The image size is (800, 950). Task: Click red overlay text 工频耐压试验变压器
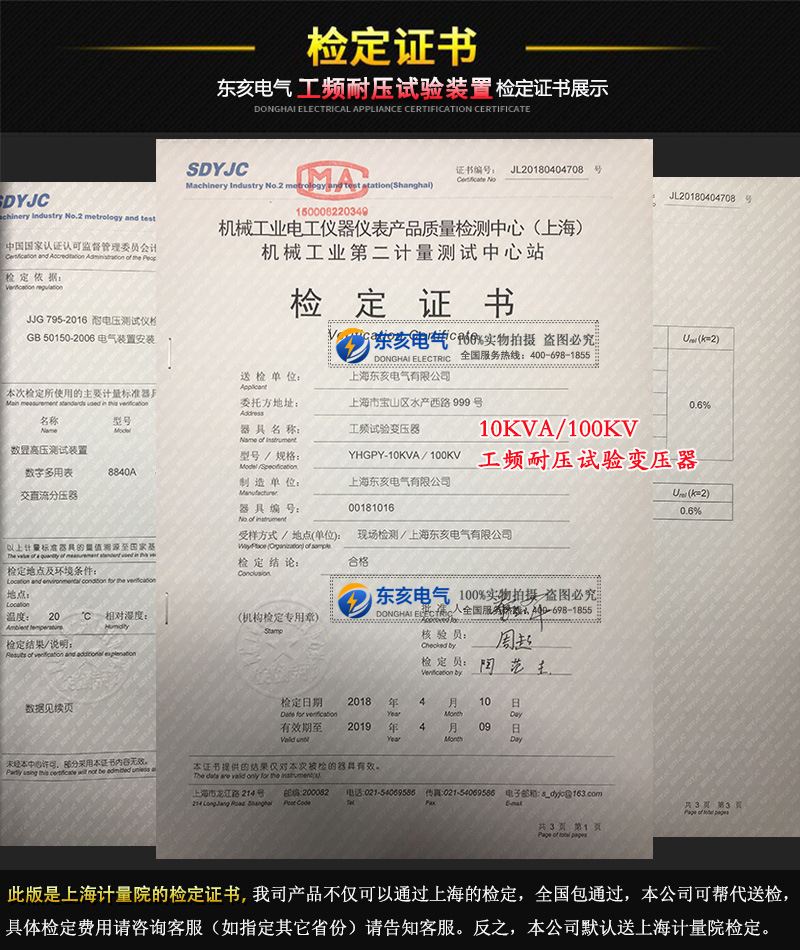point(587,460)
